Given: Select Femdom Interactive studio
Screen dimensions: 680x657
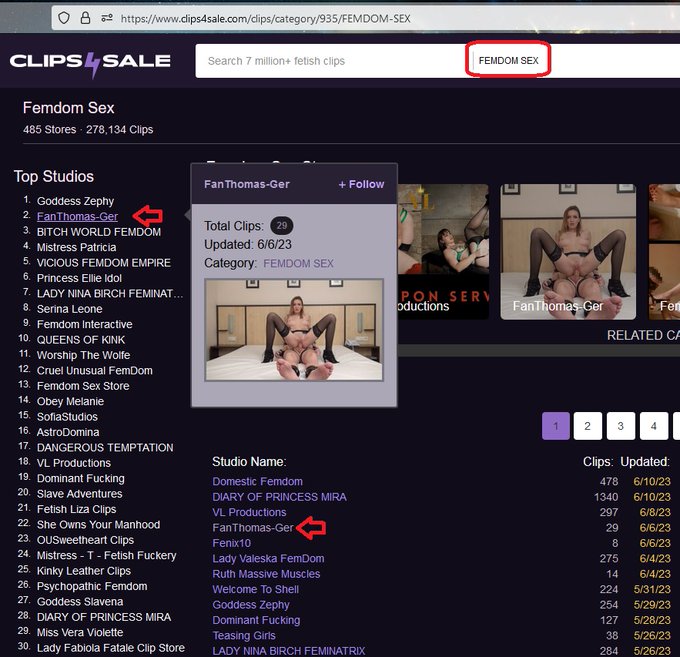Looking at the screenshot, I should pyautogui.click(x=85, y=324).
